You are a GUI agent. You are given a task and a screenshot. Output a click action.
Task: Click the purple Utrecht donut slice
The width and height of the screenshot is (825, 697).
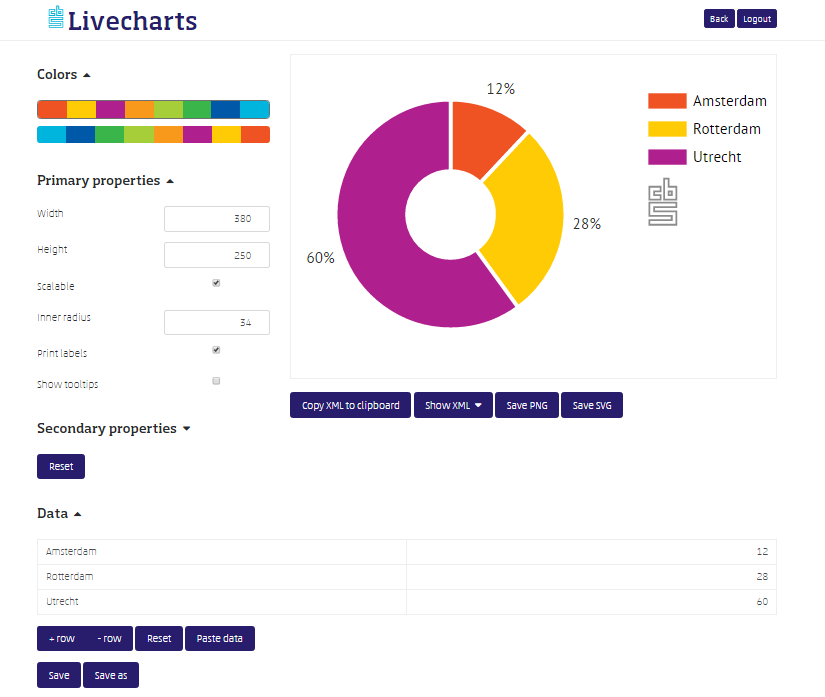380,240
